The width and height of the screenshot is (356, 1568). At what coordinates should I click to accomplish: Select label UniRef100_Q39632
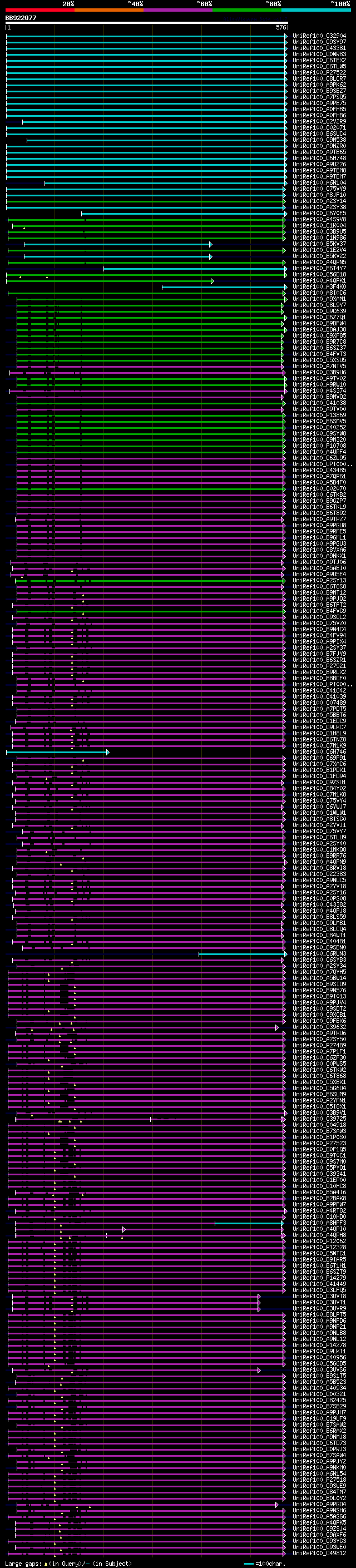click(319, 1027)
